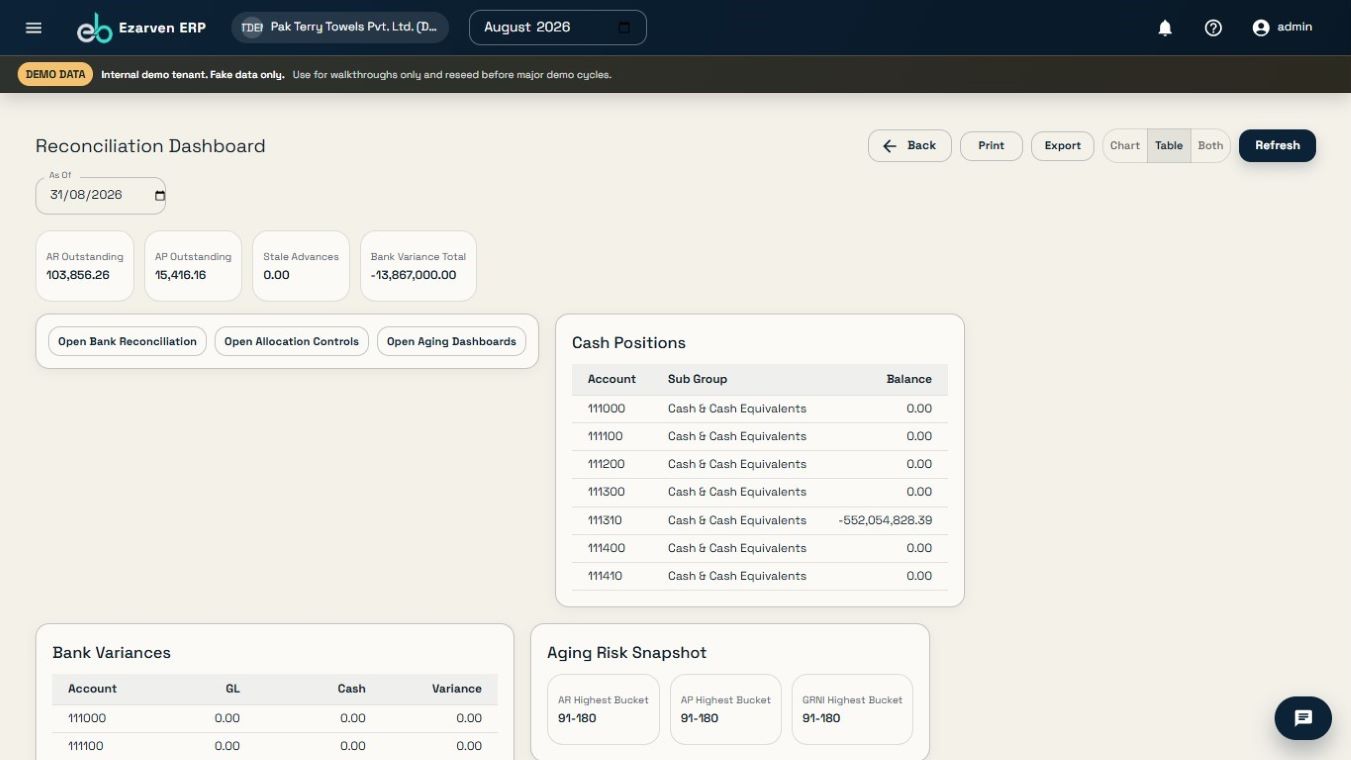1351x760 pixels.
Task: Switch to Both view
Action: point(1210,146)
